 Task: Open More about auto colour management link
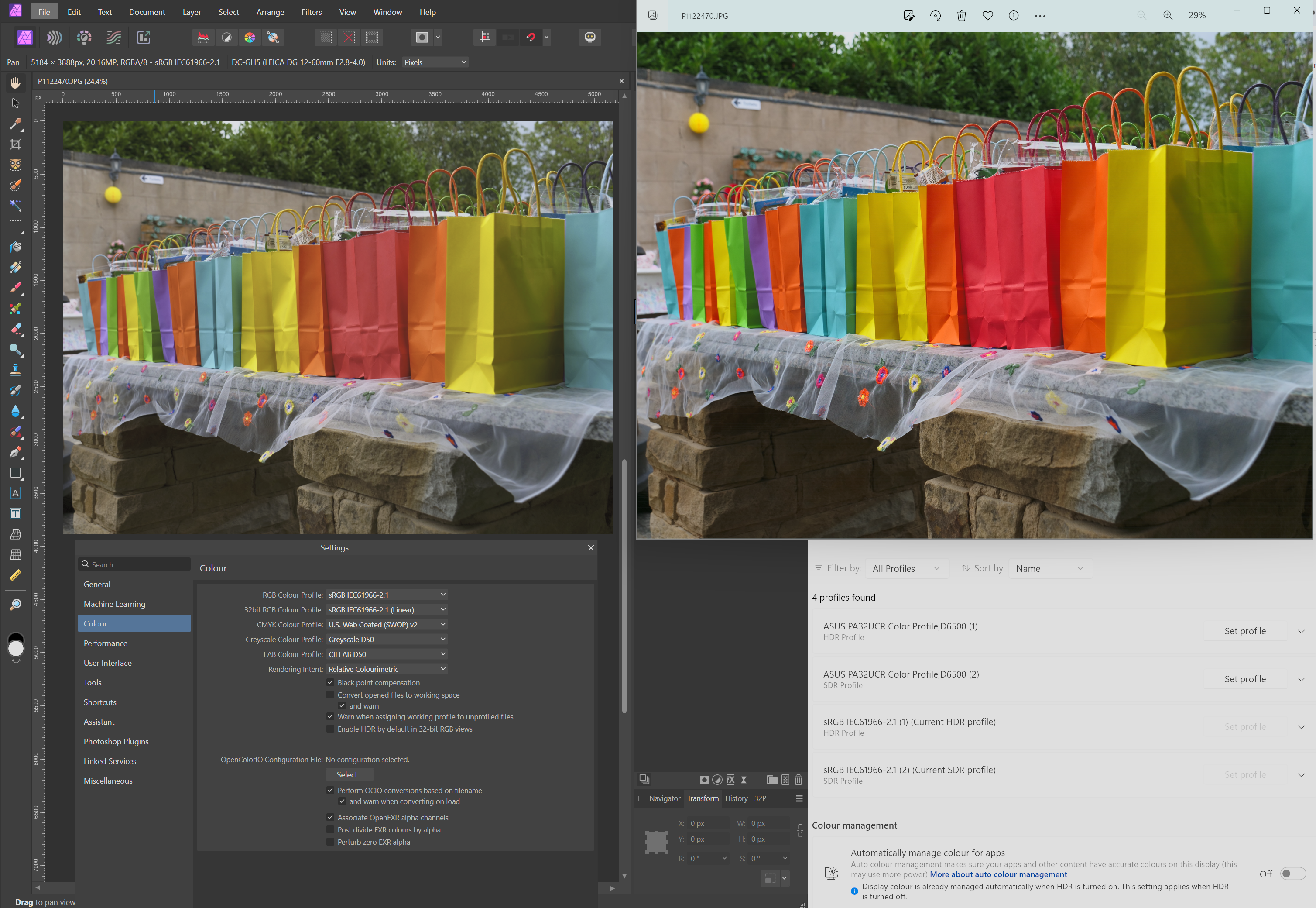click(x=998, y=874)
